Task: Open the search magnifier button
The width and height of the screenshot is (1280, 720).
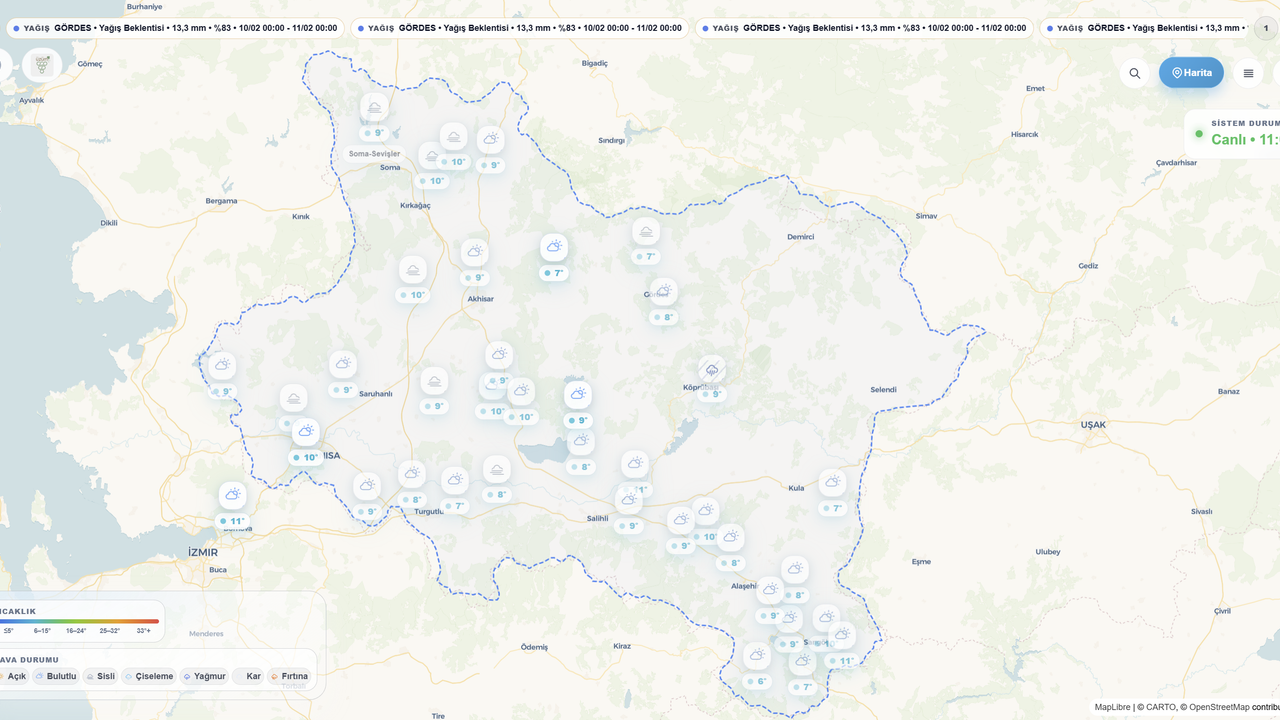Action: (x=1134, y=73)
